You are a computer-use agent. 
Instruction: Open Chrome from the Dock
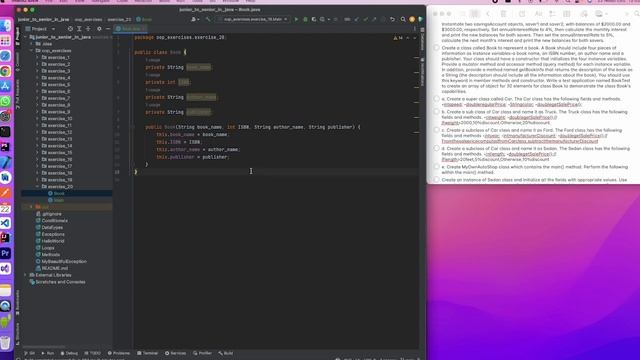coord(5,71)
